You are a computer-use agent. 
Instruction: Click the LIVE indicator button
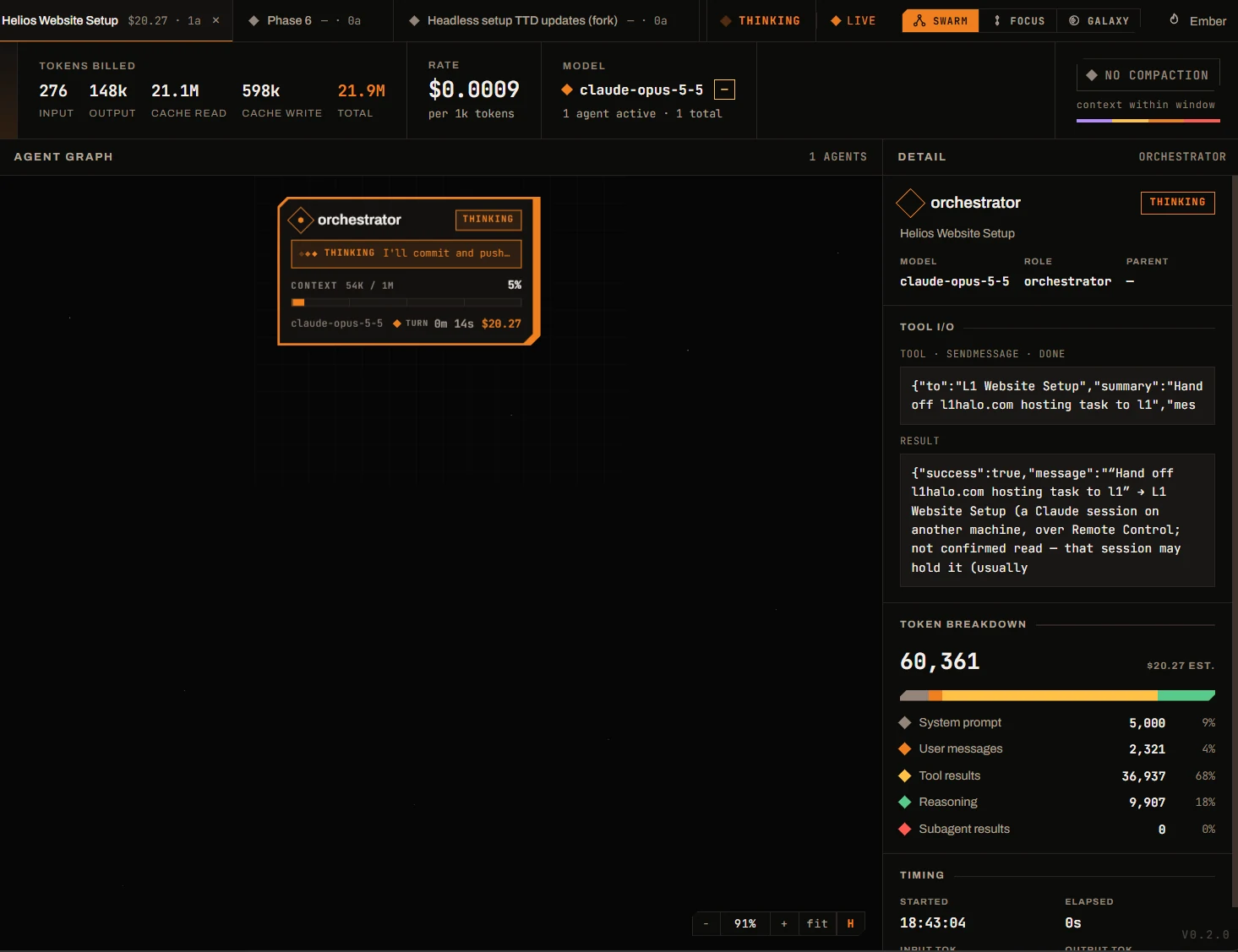pyautogui.click(x=854, y=20)
